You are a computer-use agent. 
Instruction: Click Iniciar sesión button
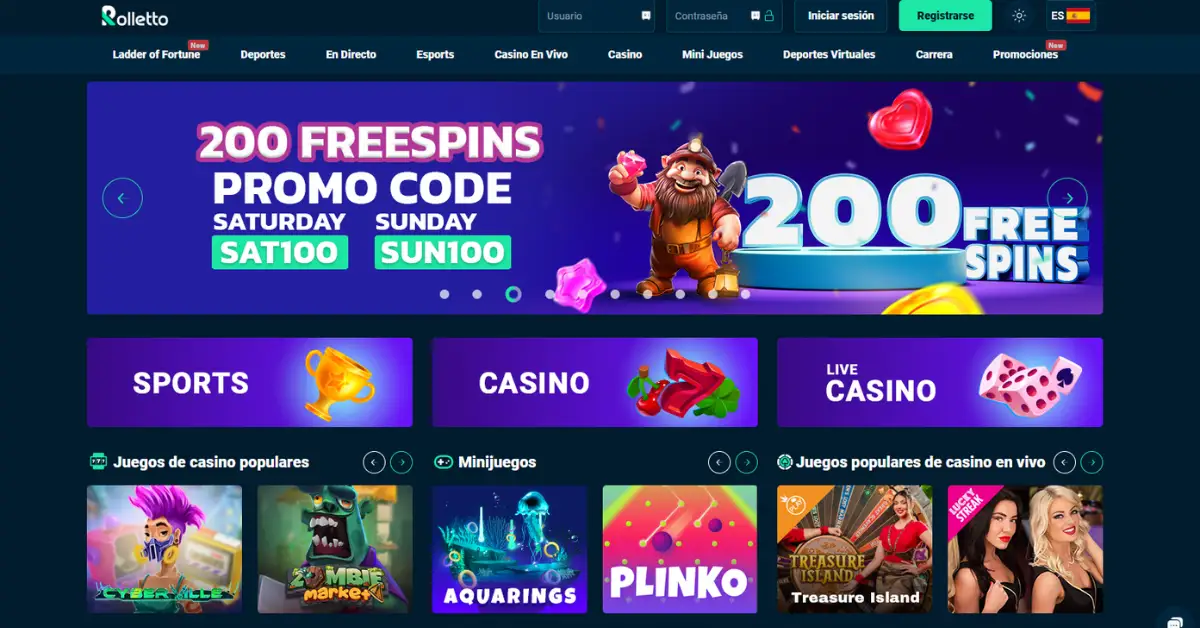point(841,16)
